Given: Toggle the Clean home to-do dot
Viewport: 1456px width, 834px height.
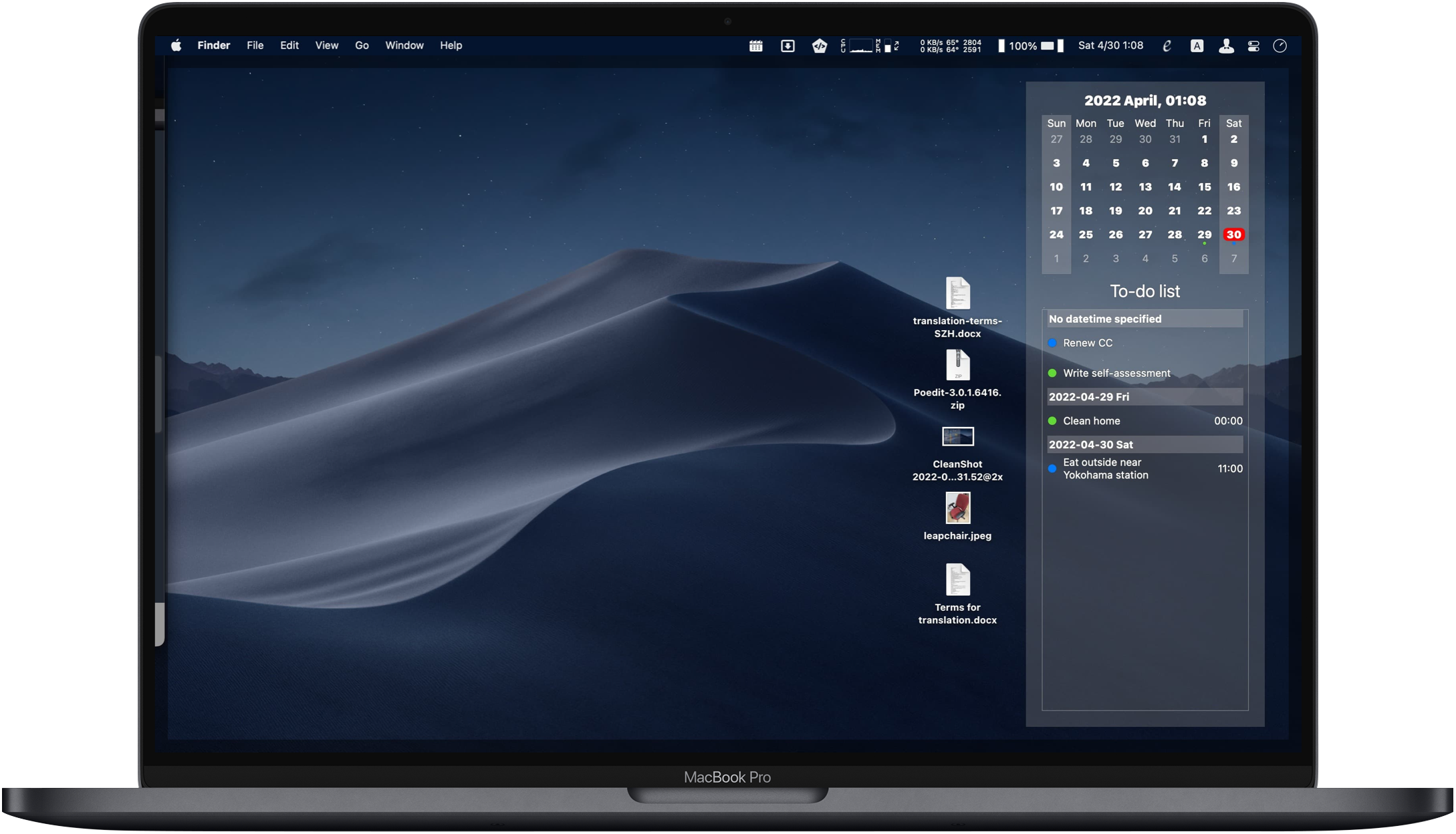Looking at the screenshot, I should click(1052, 421).
